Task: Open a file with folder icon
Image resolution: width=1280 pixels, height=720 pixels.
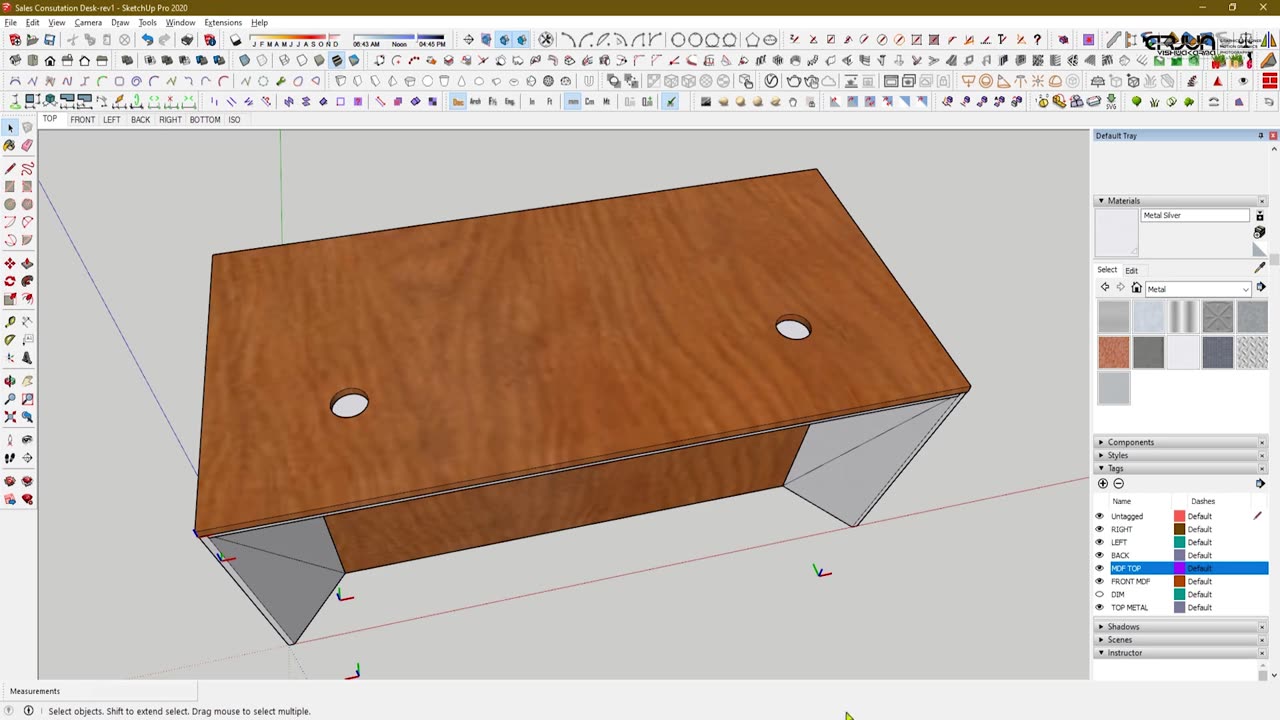Action: (x=32, y=40)
